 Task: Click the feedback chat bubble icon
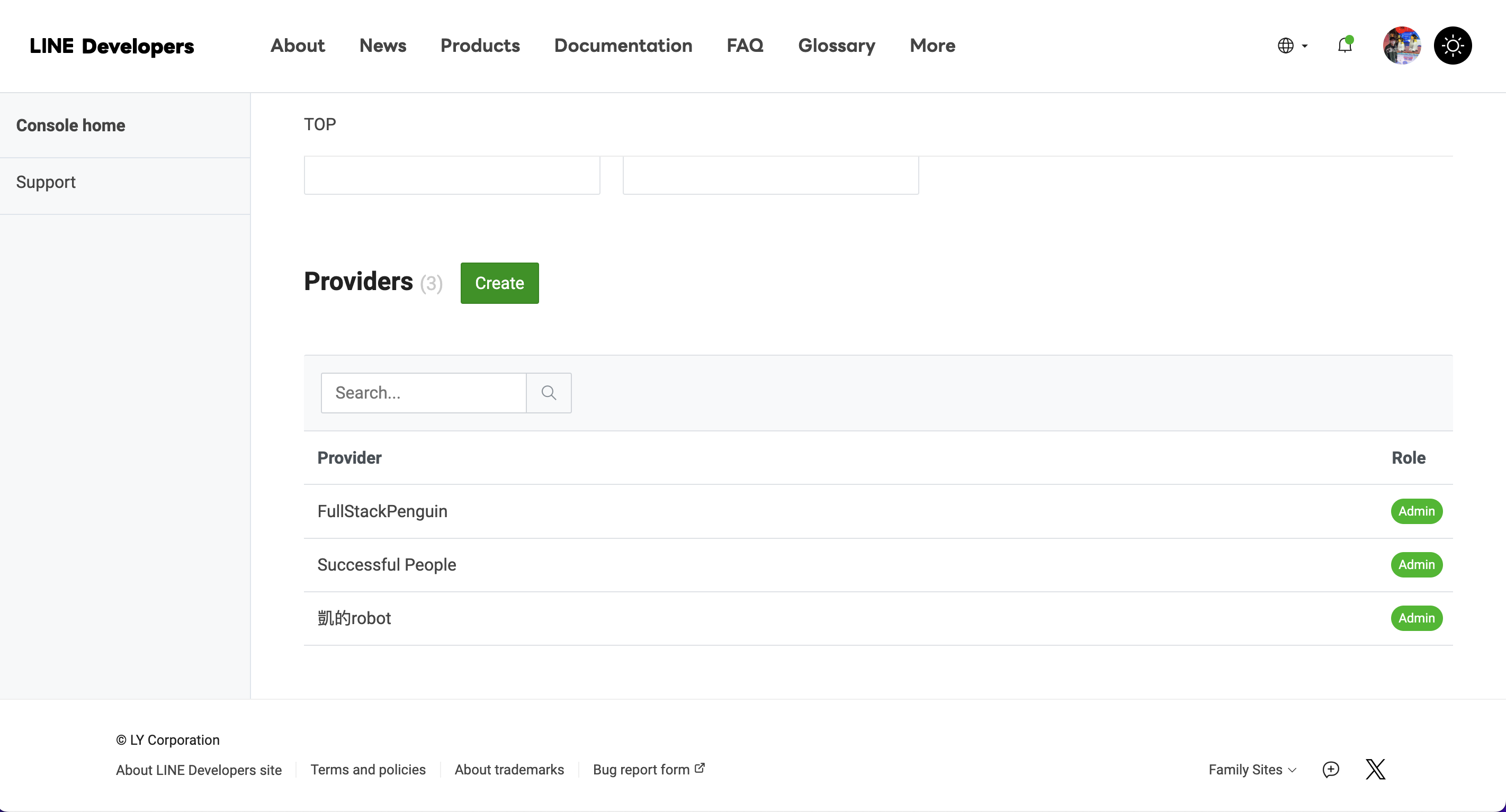(x=1331, y=769)
